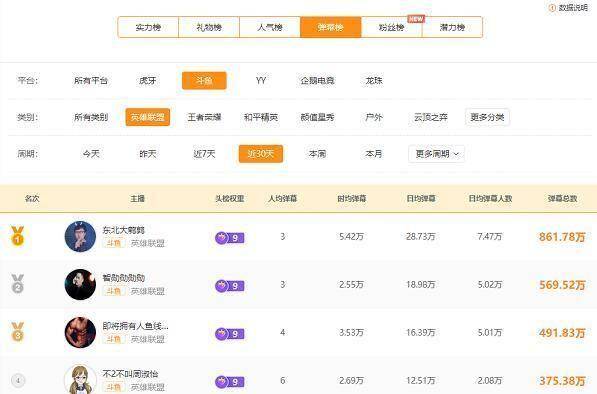597x394 pixels.
Task: Click the 日均弹幕人数 column header
Action: [x=490, y=199]
